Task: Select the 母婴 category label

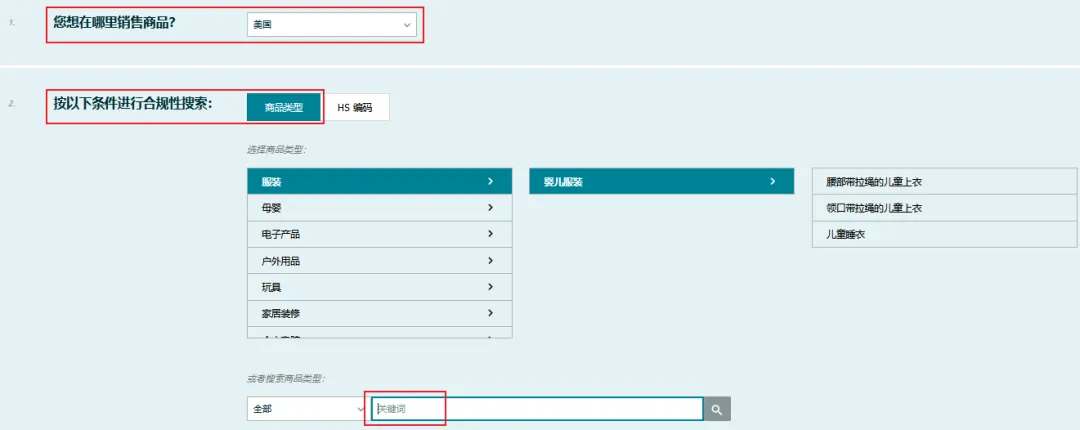Action: pos(271,207)
